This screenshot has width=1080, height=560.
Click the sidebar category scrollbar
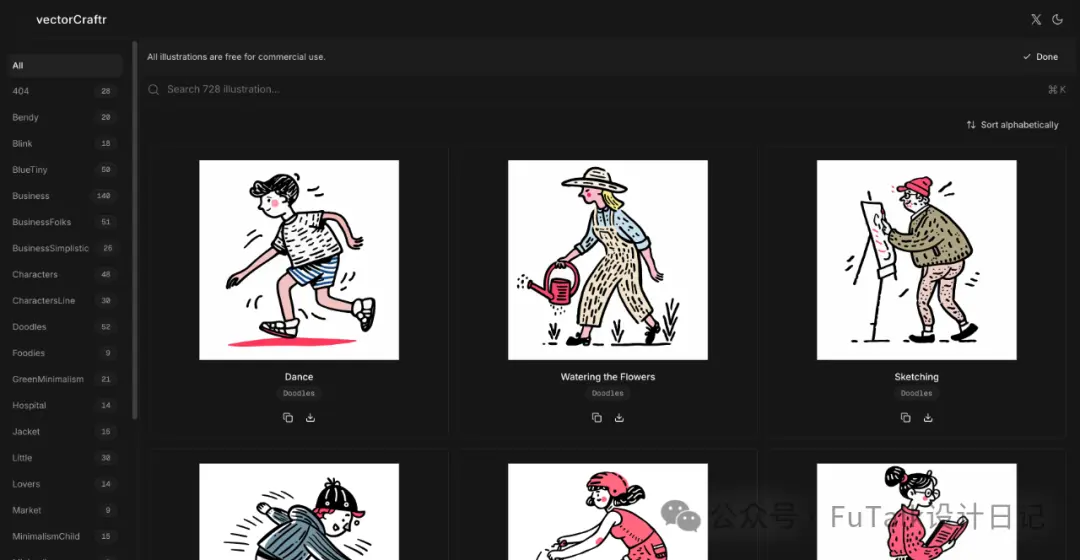(135, 231)
